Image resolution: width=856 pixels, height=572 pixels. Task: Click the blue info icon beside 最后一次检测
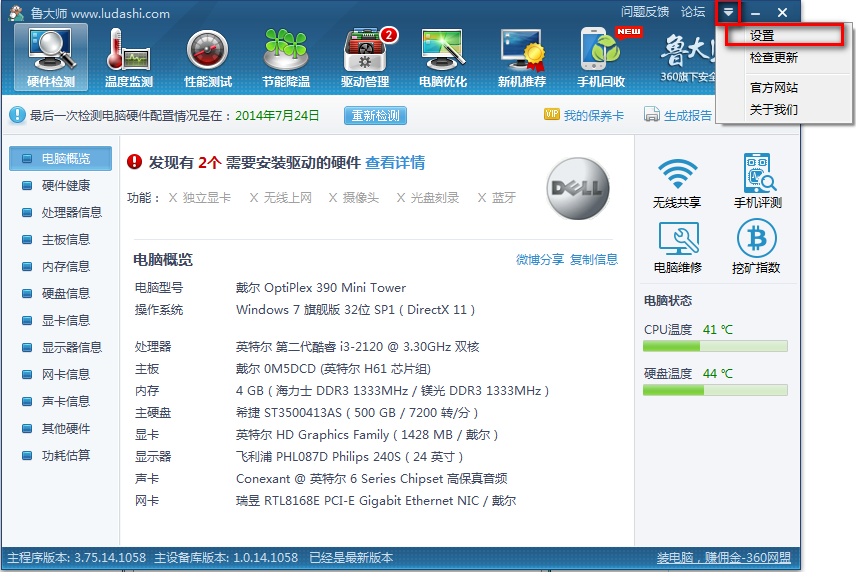17,115
